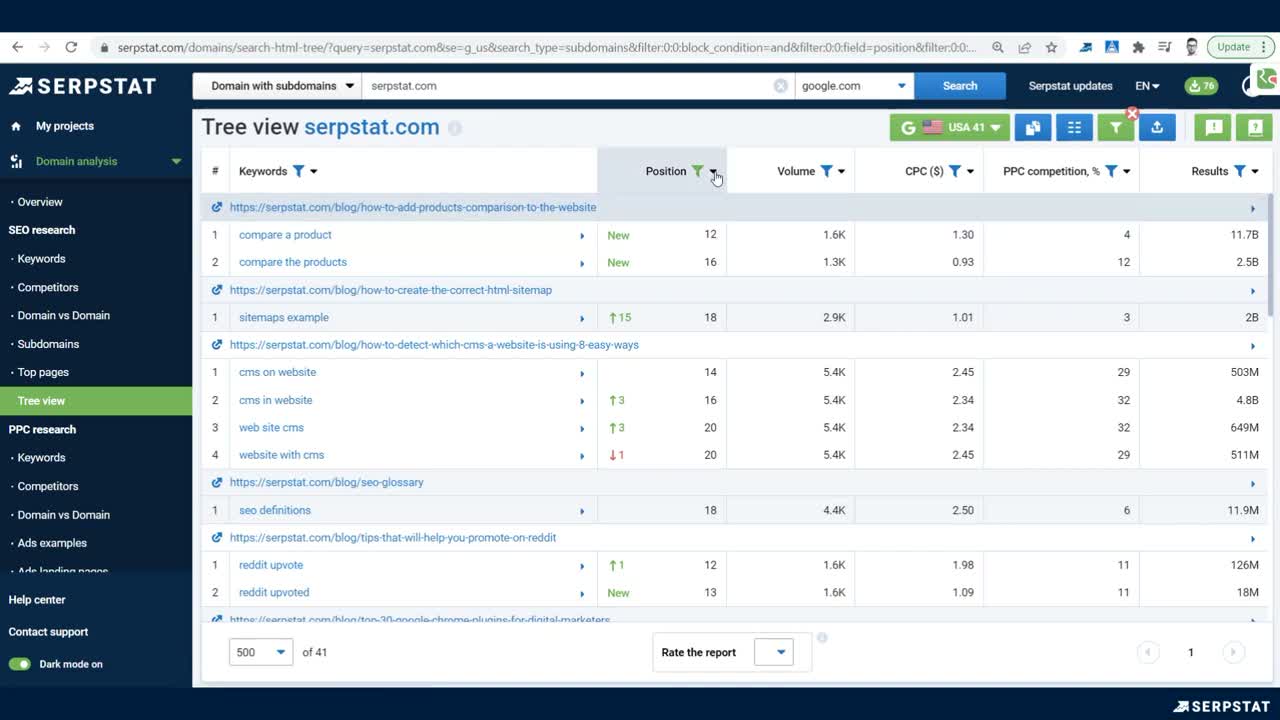This screenshot has height=720, width=1280.
Task: Clear the serpstat.com search field
Action: [780, 86]
